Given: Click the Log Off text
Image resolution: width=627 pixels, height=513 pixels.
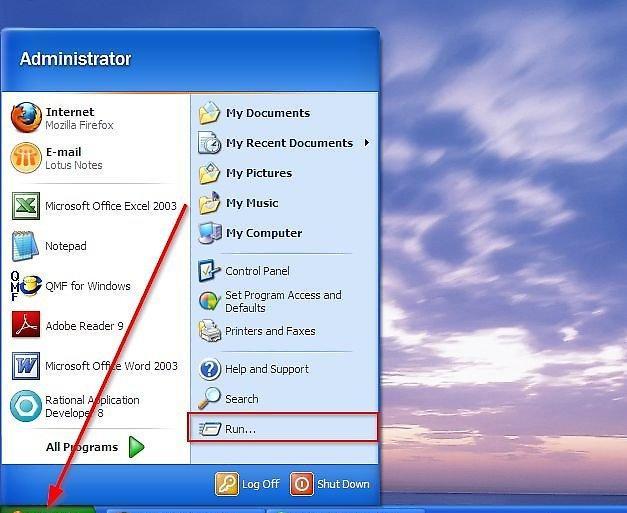Looking at the screenshot, I should click(x=260, y=484).
